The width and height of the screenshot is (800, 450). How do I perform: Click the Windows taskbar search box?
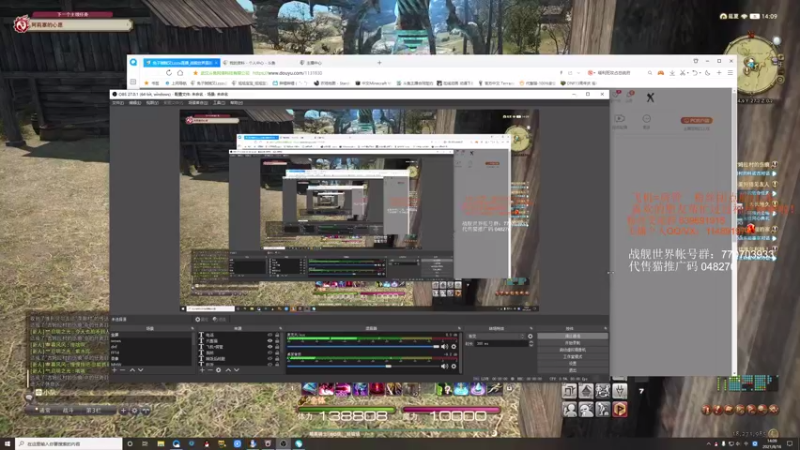coord(69,444)
